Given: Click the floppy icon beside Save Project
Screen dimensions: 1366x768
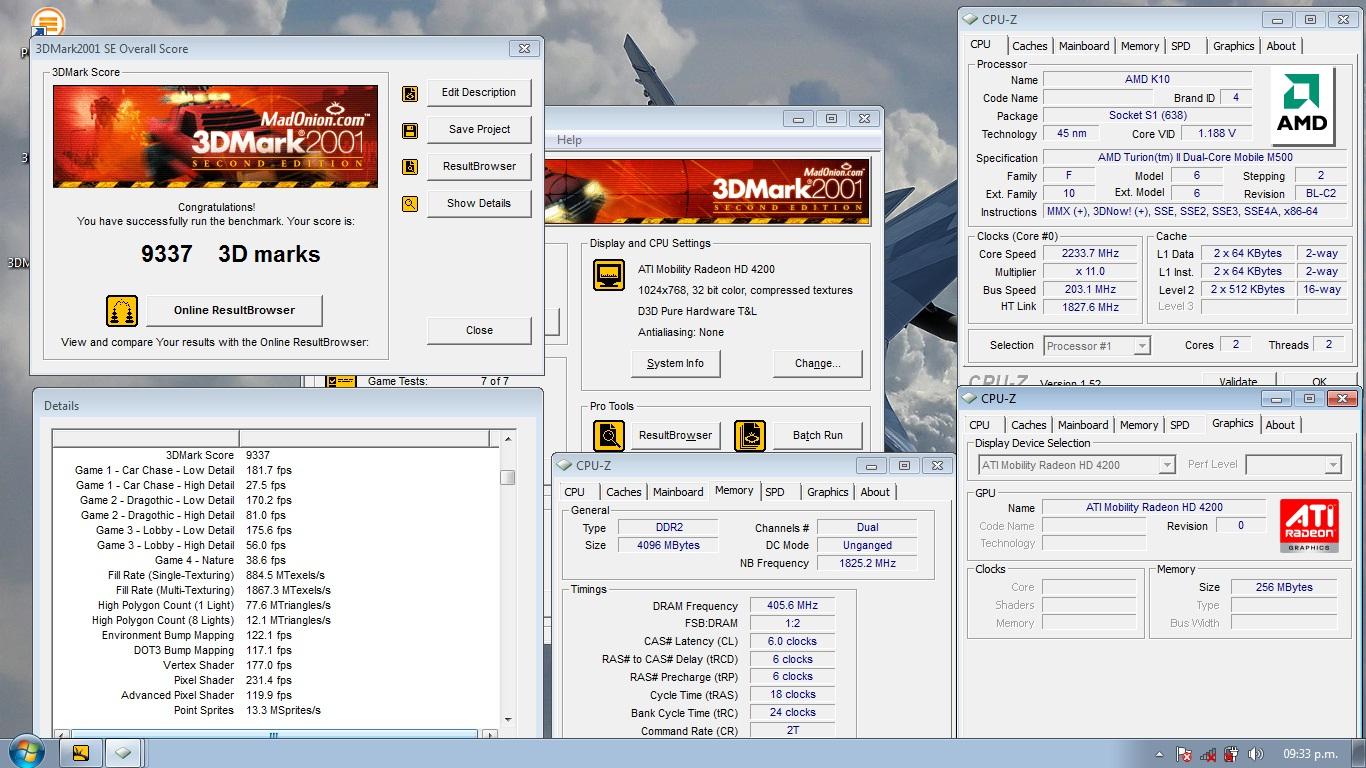Looking at the screenshot, I should point(410,130).
